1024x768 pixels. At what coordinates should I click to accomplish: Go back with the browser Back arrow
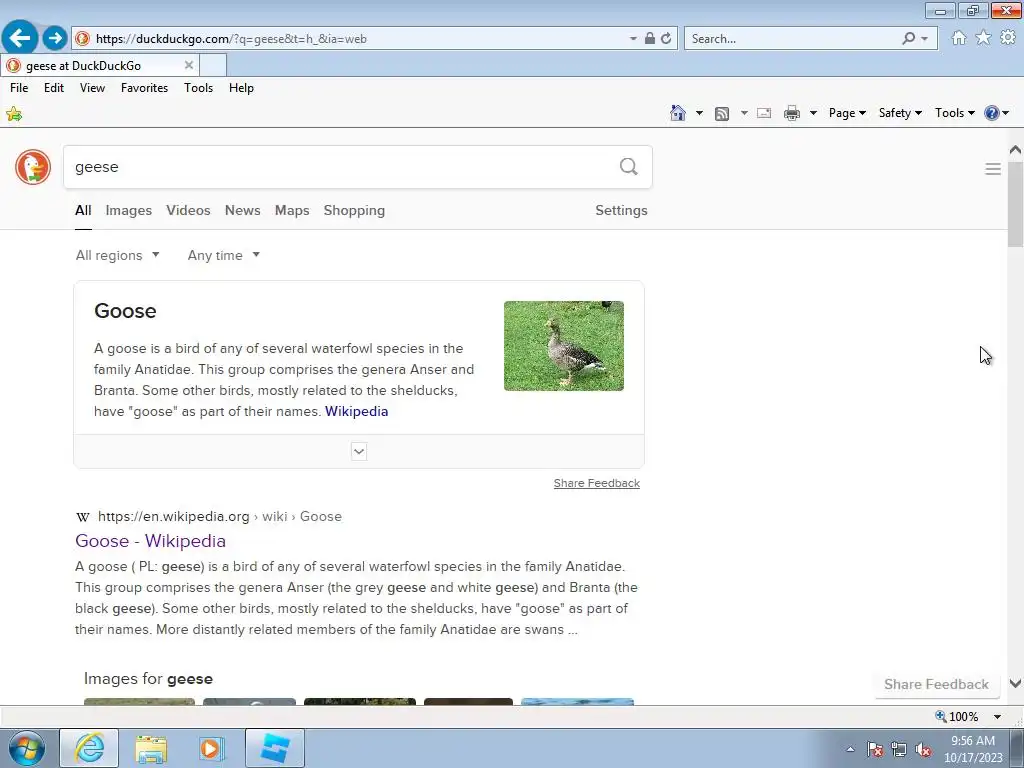(x=20, y=38)
